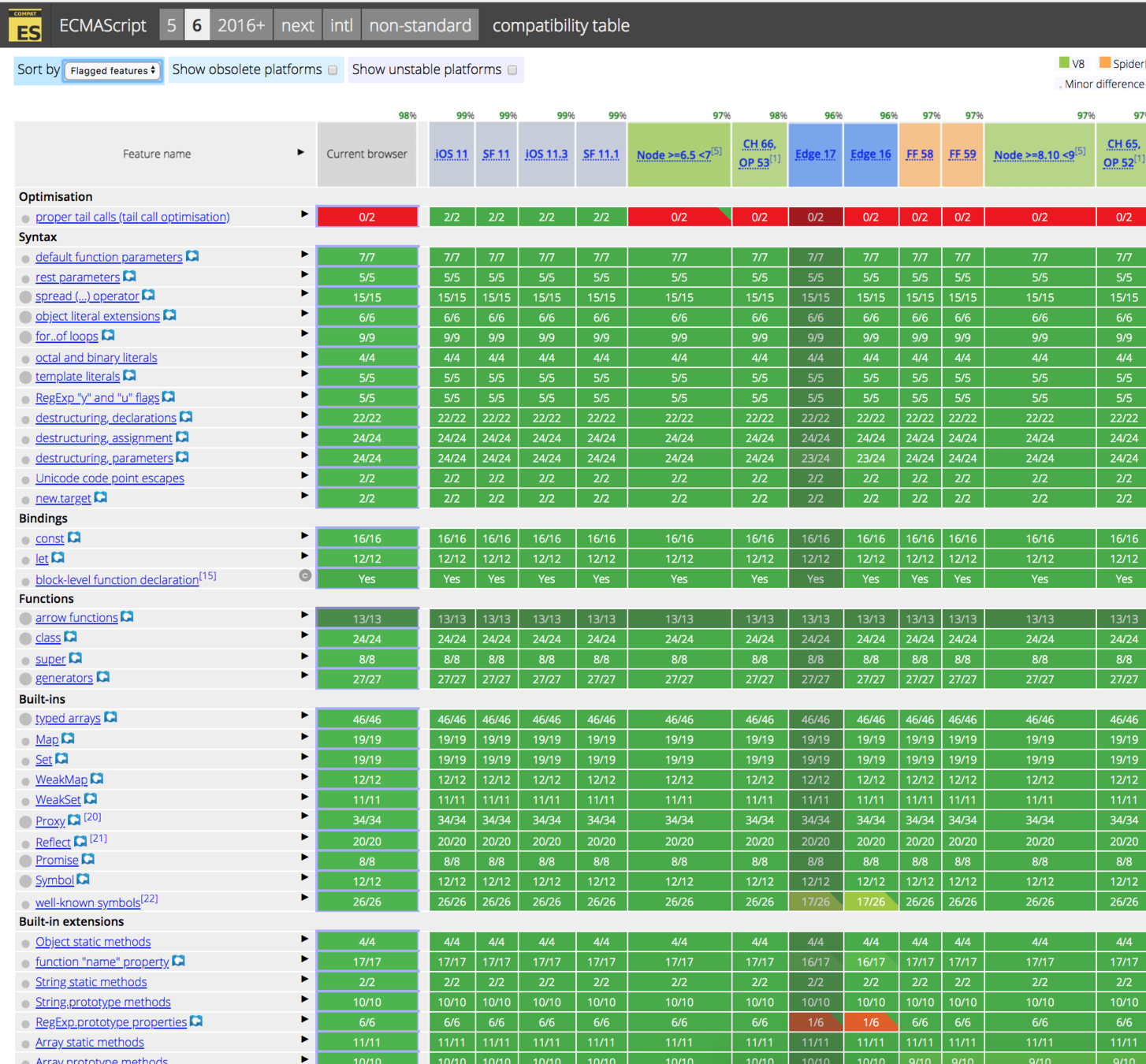Open MDN icon beside Map
The image size is (1146, 1064).
[x=68, y=738]
